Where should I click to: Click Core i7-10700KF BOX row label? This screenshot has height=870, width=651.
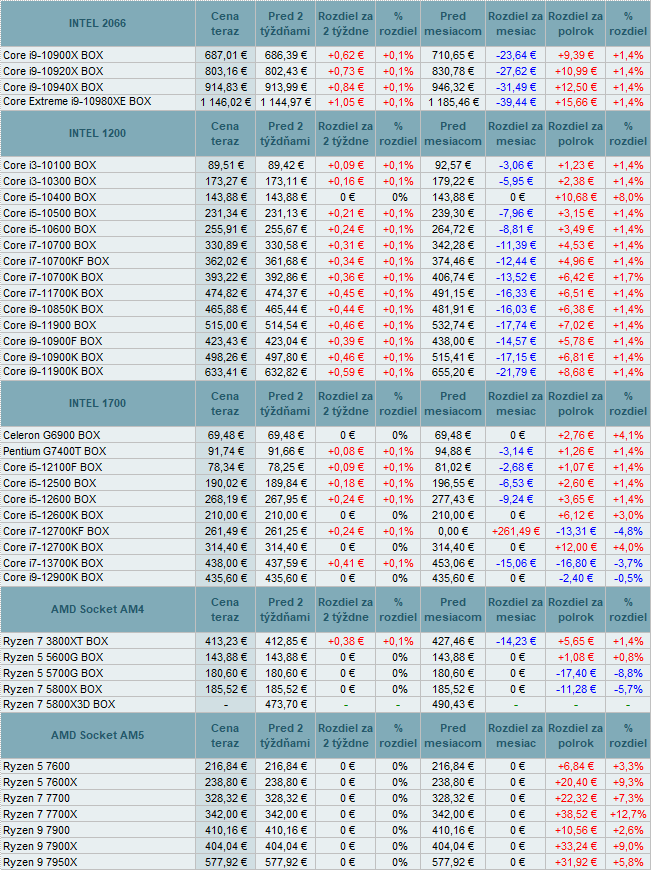tap(56, 261)
